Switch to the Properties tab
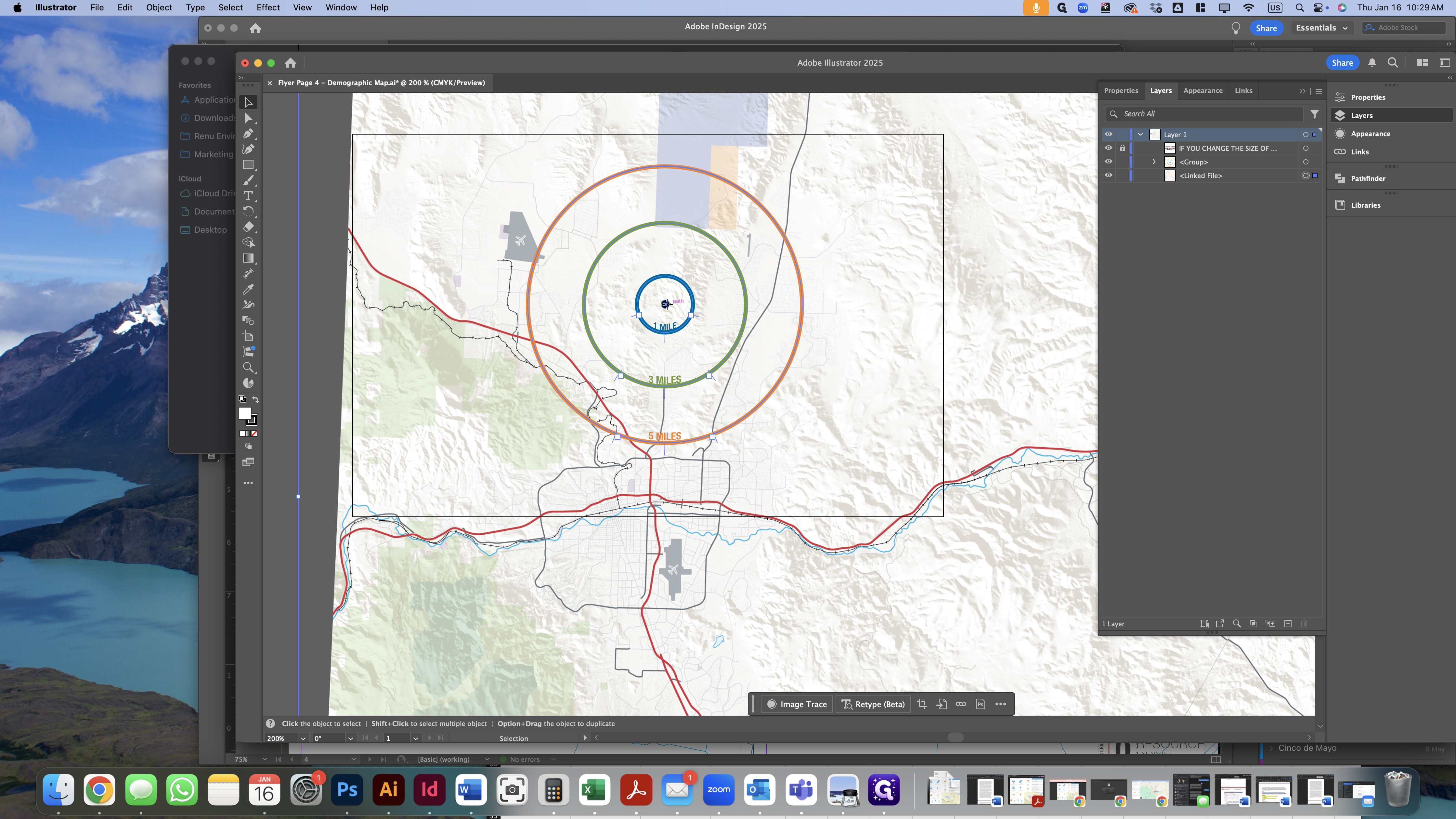Screen dimensions: 1456x819 click(x=1121, y=90)
